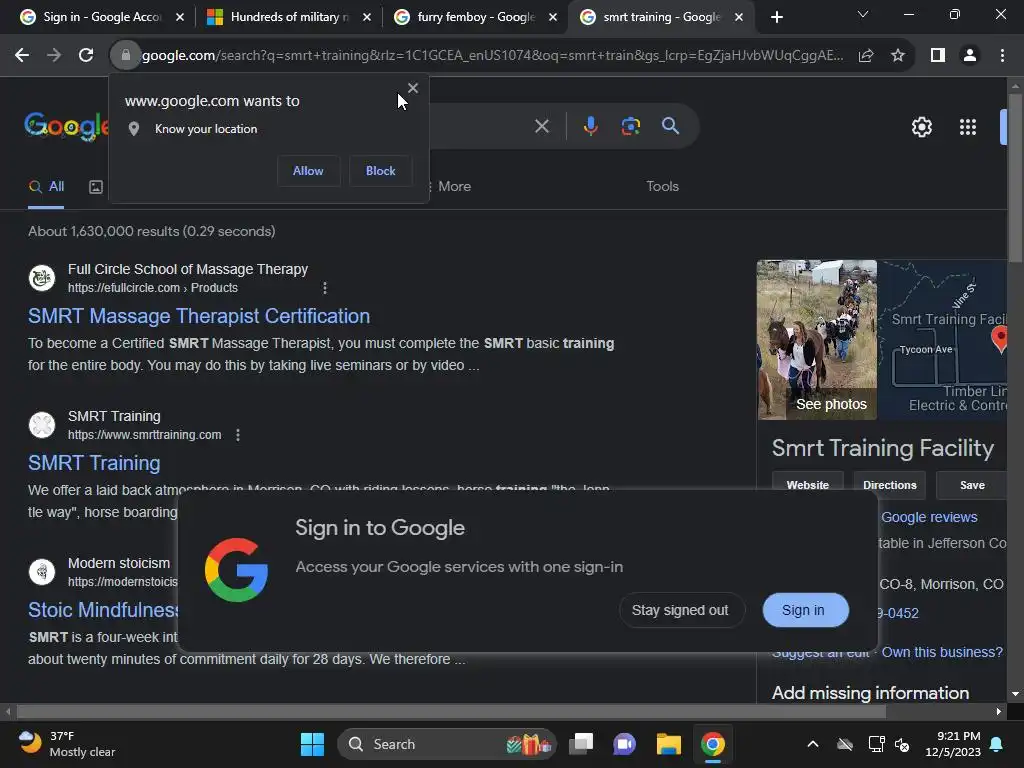This screenshot has width=1024, height=768.
Task: Click the Website button in knowledge panel
Action: tap(808, 485)
